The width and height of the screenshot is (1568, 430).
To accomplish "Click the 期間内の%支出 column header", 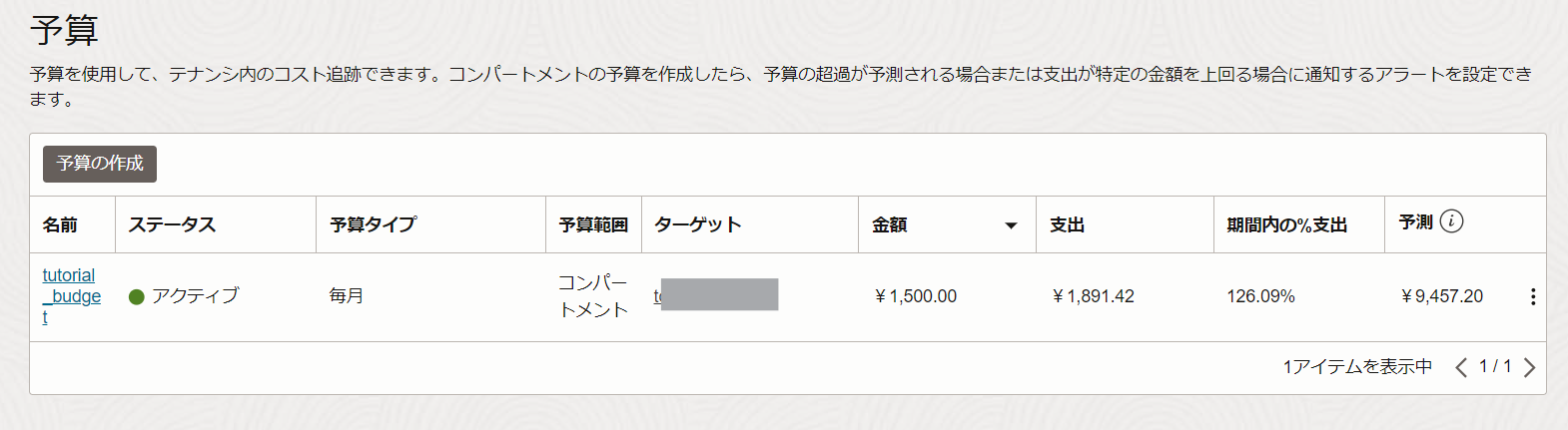I will [1286, 225].
